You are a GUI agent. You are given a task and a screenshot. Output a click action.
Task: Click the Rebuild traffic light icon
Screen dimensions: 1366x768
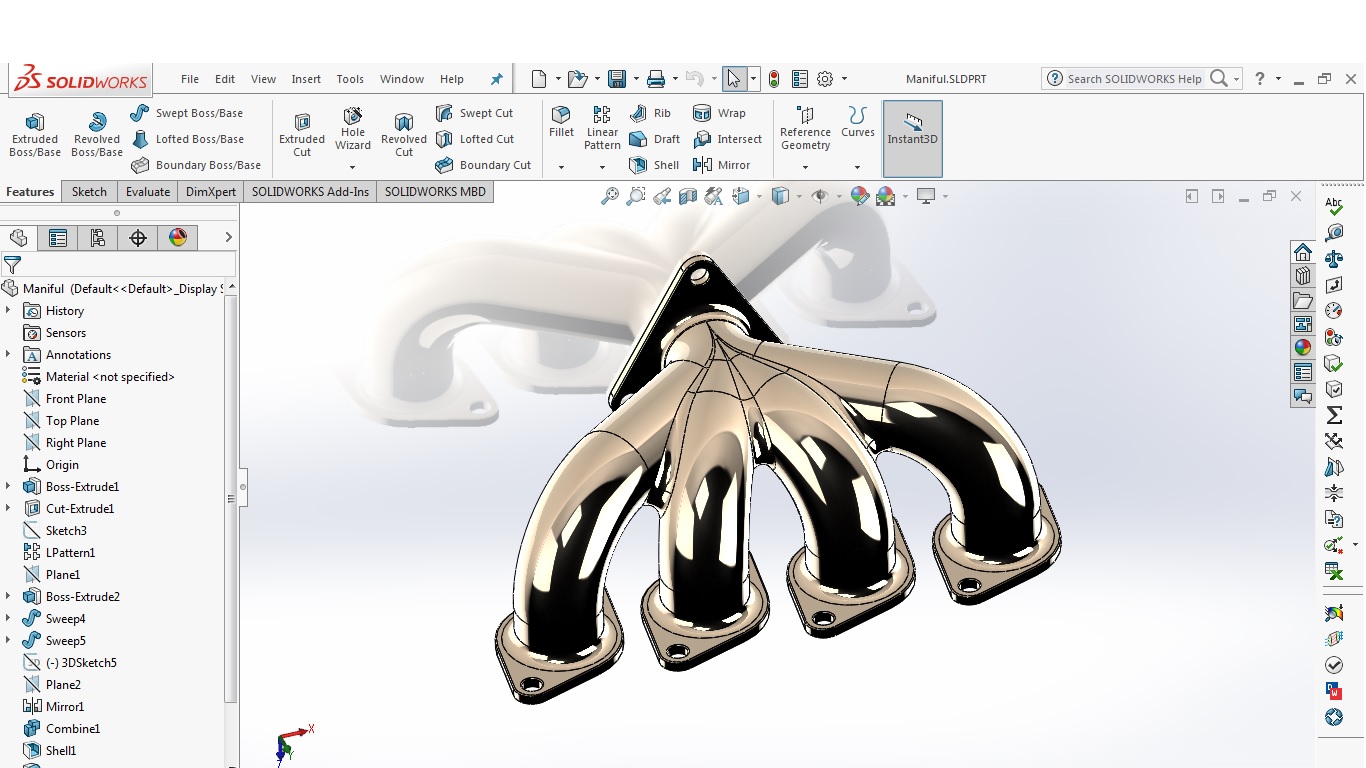[x=774, y=79]
